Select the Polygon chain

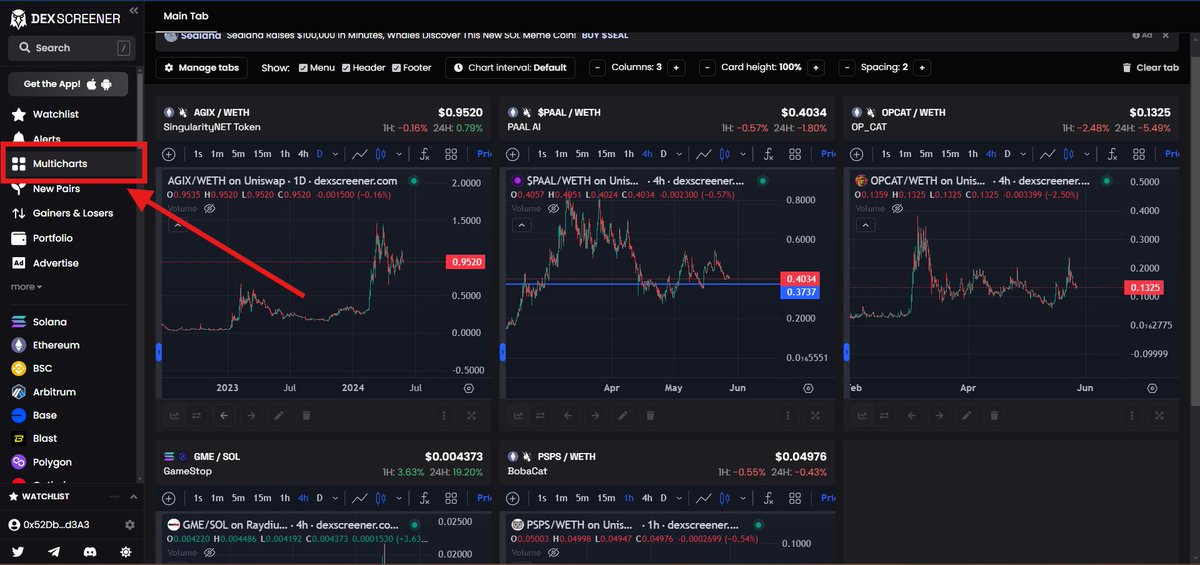click(52, 462)
